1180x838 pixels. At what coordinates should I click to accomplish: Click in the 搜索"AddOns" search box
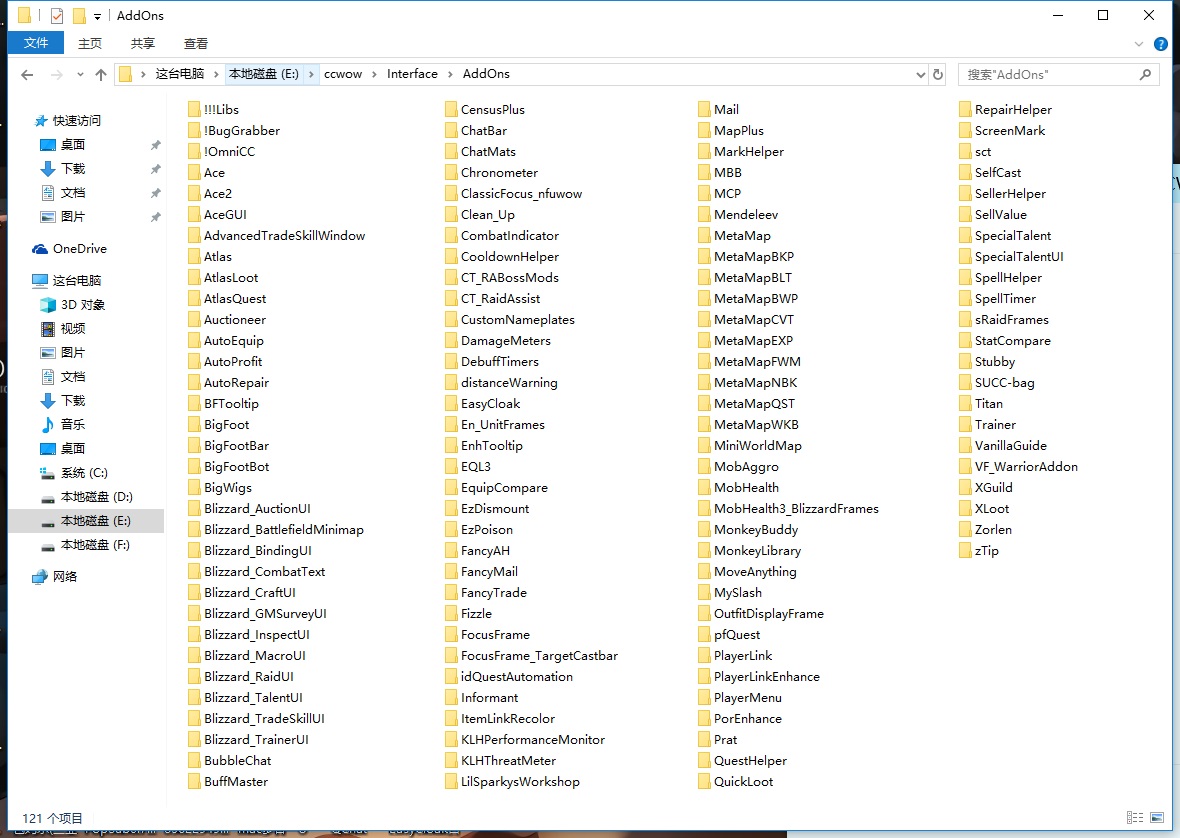pos(1045,75)
